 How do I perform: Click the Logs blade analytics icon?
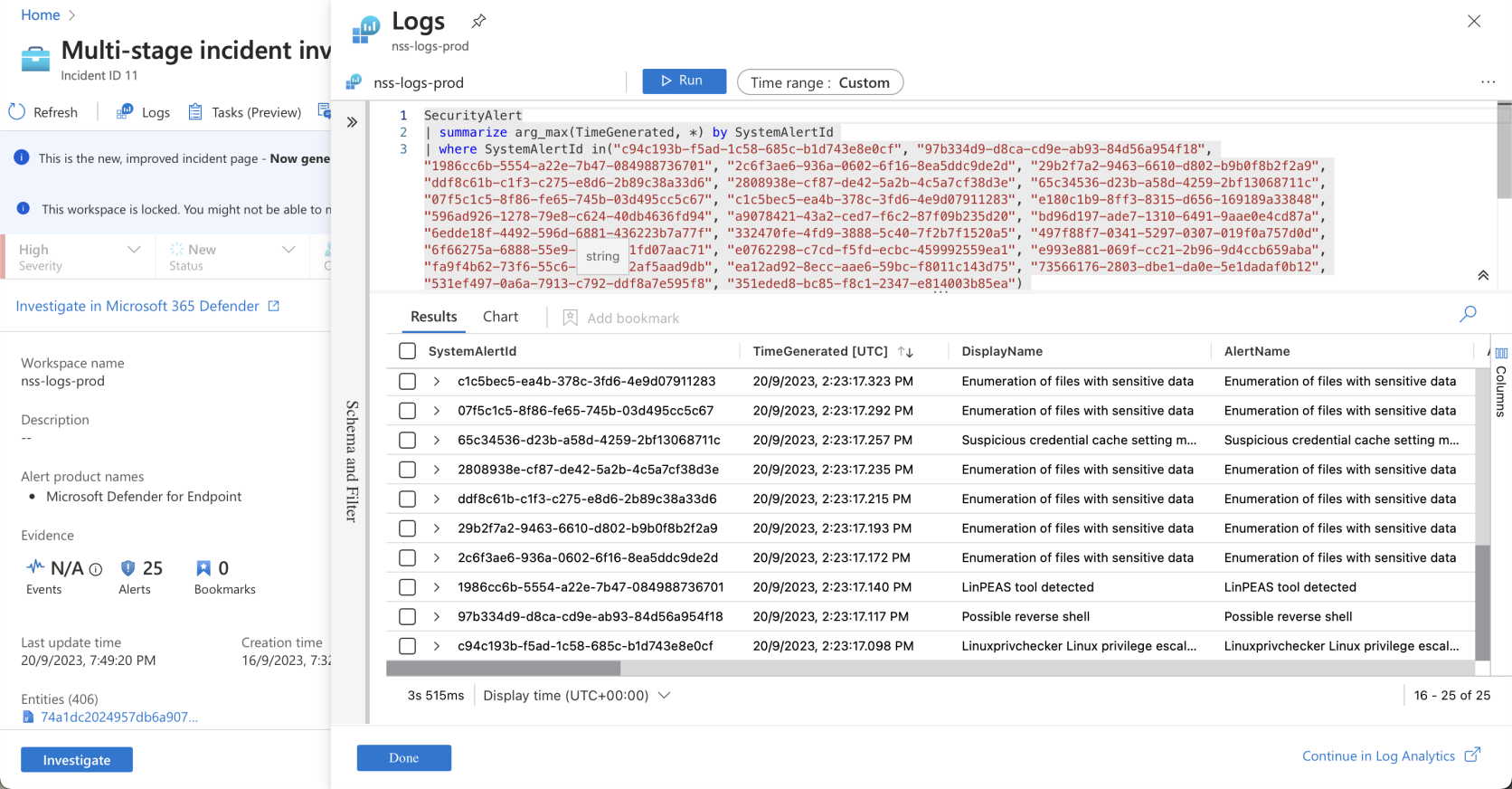(366, 30)
